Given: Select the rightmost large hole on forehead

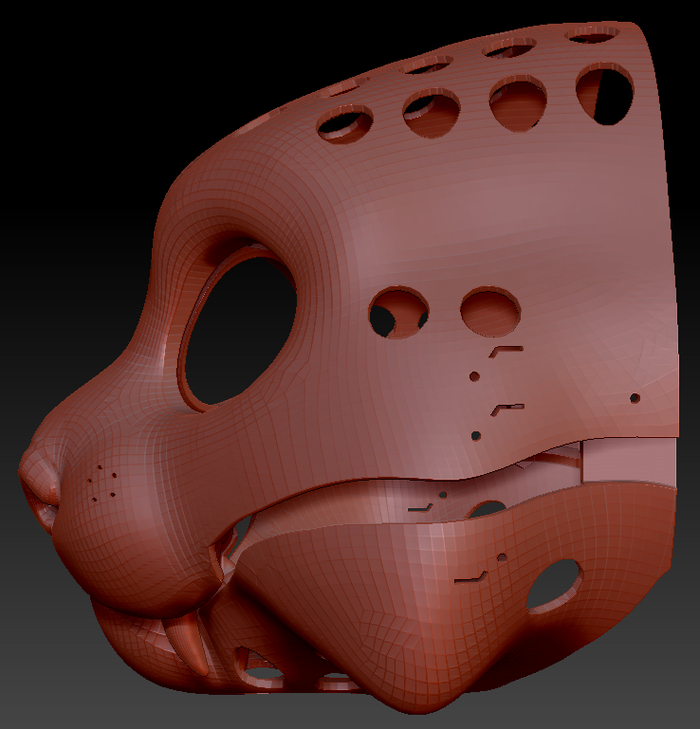Looking at the screenshot, I should (x=604, y=94).
